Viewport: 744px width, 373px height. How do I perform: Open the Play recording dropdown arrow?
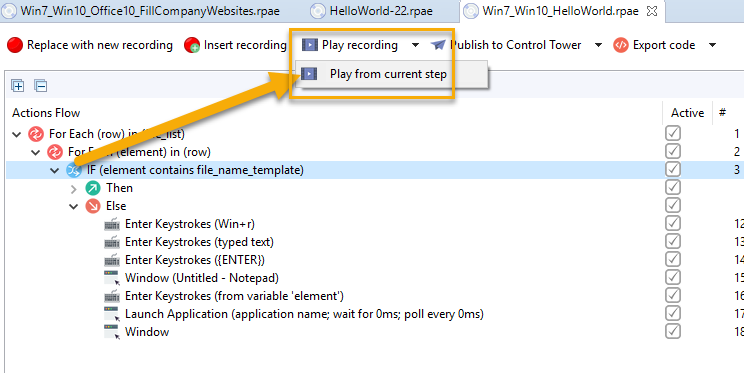[x=415, y=45]
